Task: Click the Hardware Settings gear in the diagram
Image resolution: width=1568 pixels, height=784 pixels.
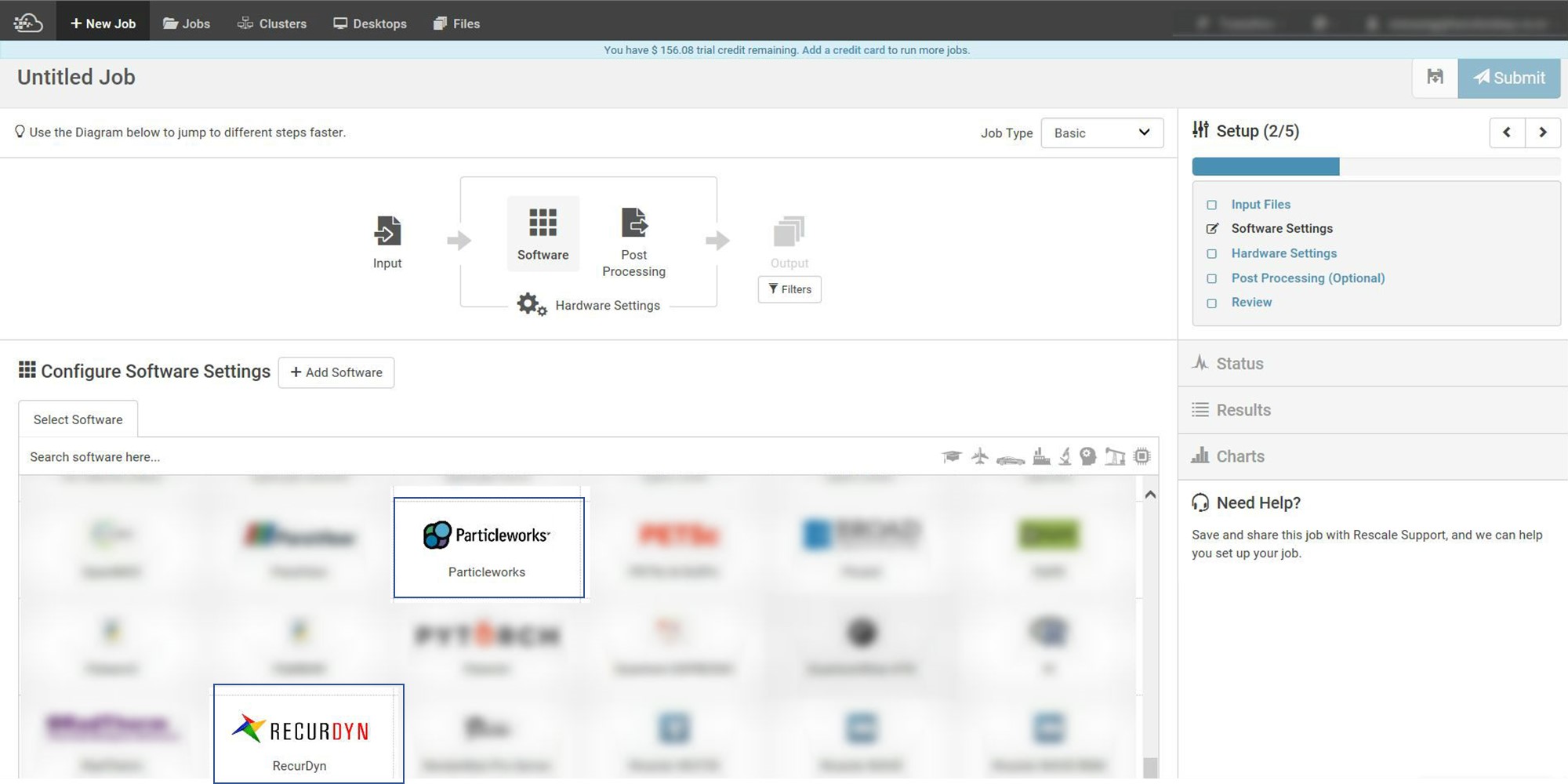Action: tap(530, 304)
